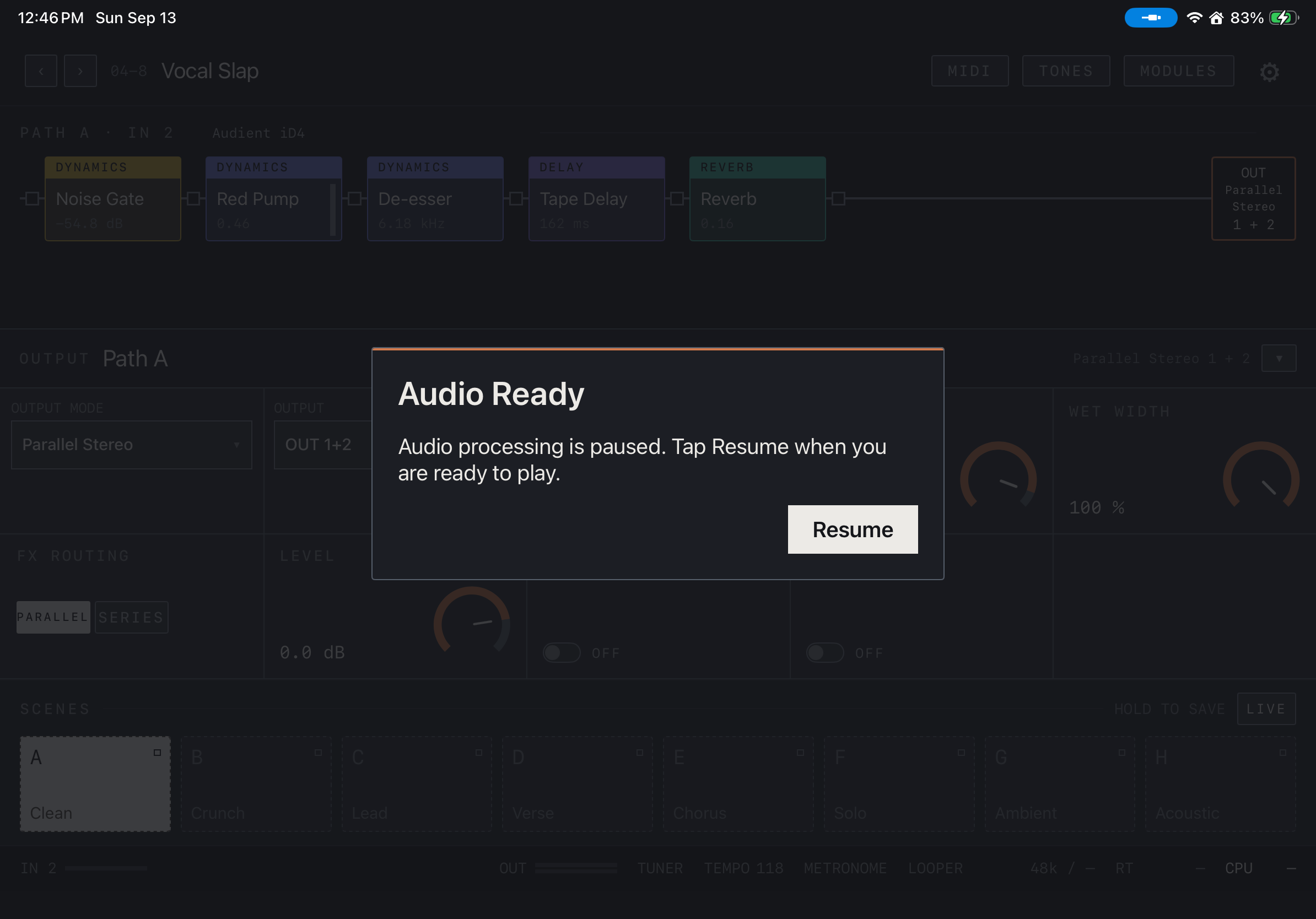Viewport: 1316px width, 919px height.
Task: Go to next preset arrow
Action: (x=80, y=71)
